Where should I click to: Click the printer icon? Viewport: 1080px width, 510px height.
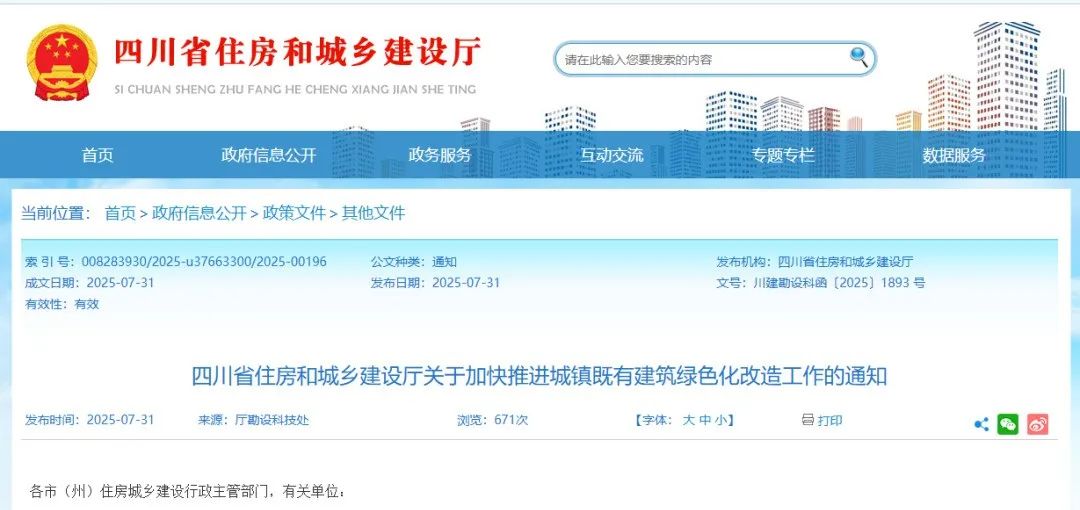pos(807,420)
